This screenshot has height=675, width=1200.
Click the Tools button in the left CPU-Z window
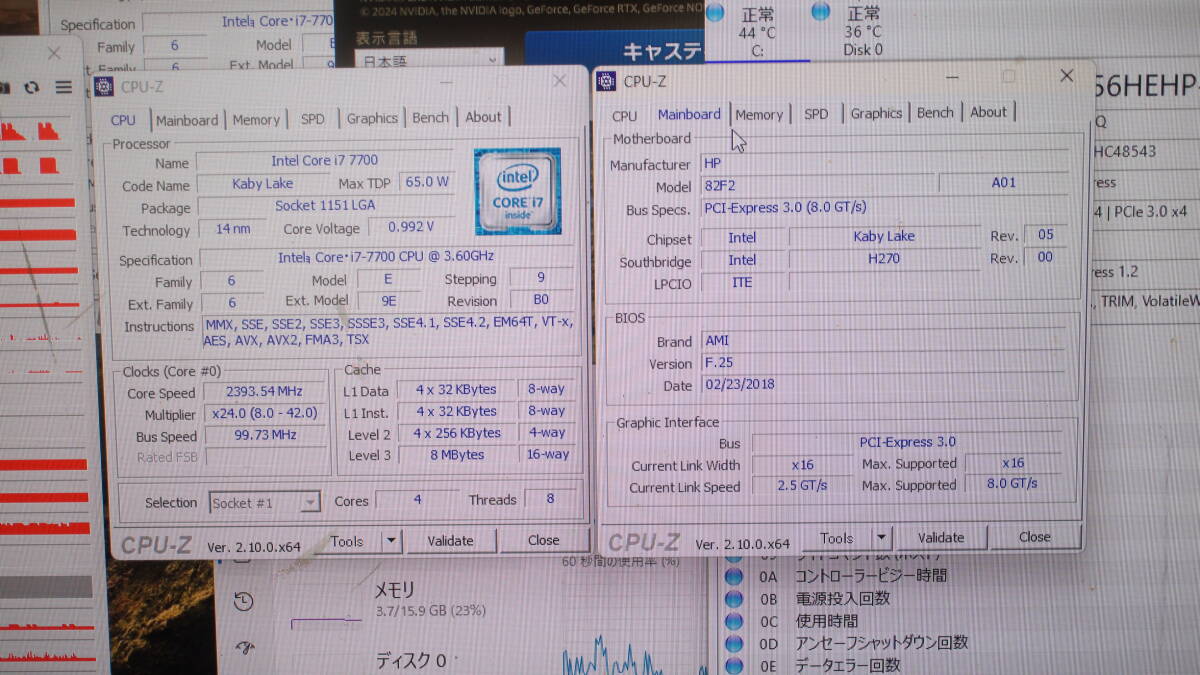coord(347,541)
